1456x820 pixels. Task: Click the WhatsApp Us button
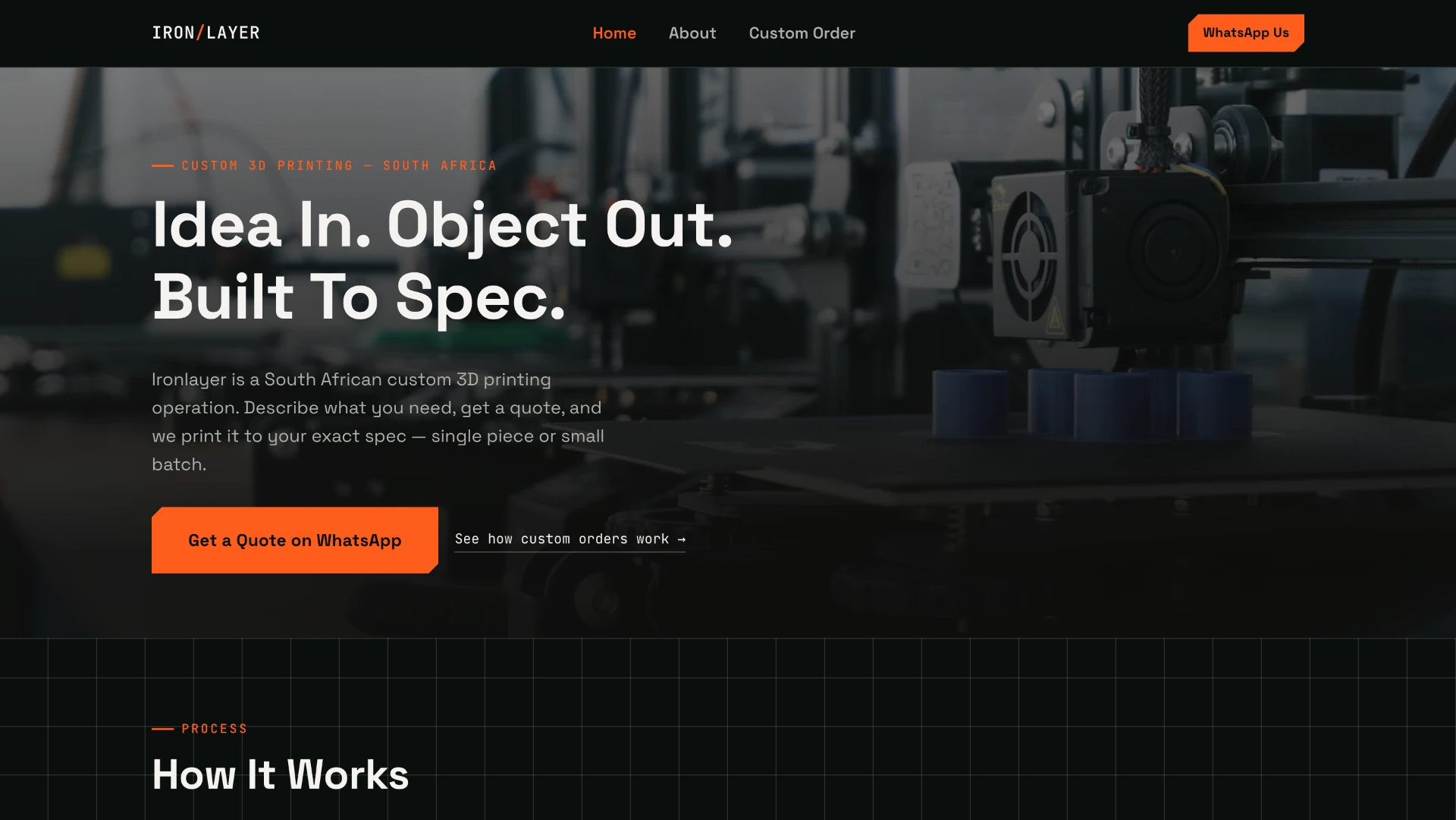pos(1246,33)
